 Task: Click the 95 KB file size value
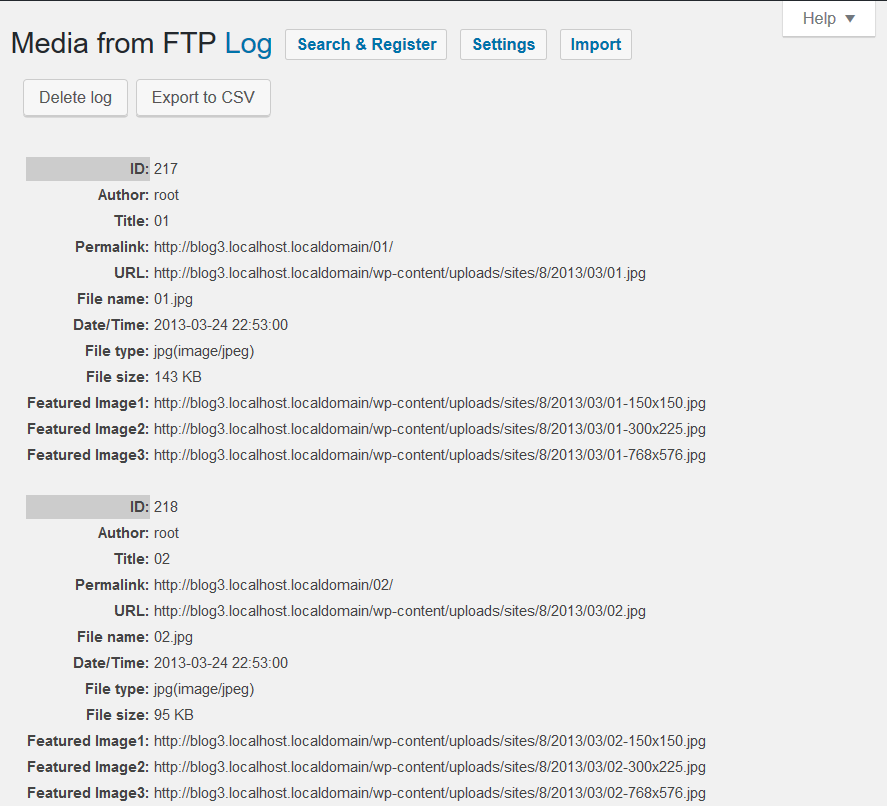pyautogui.click(x=174, y=715)
